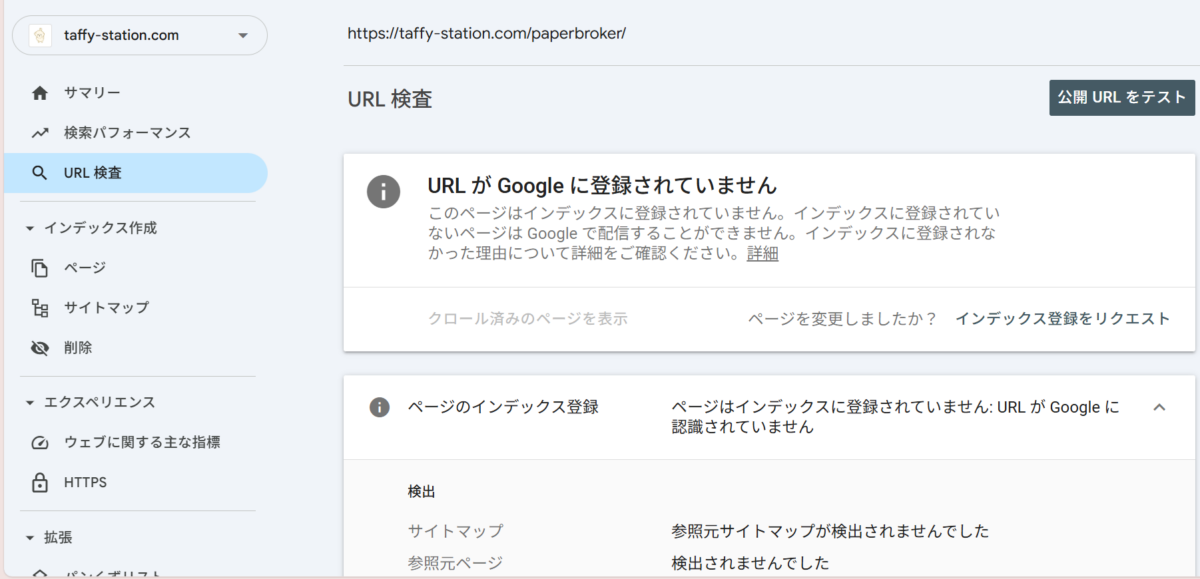The height and width of the screenshot is (579, 1200).
Task: Click the info icon in URL status card
Action: (x=384, y=190)
